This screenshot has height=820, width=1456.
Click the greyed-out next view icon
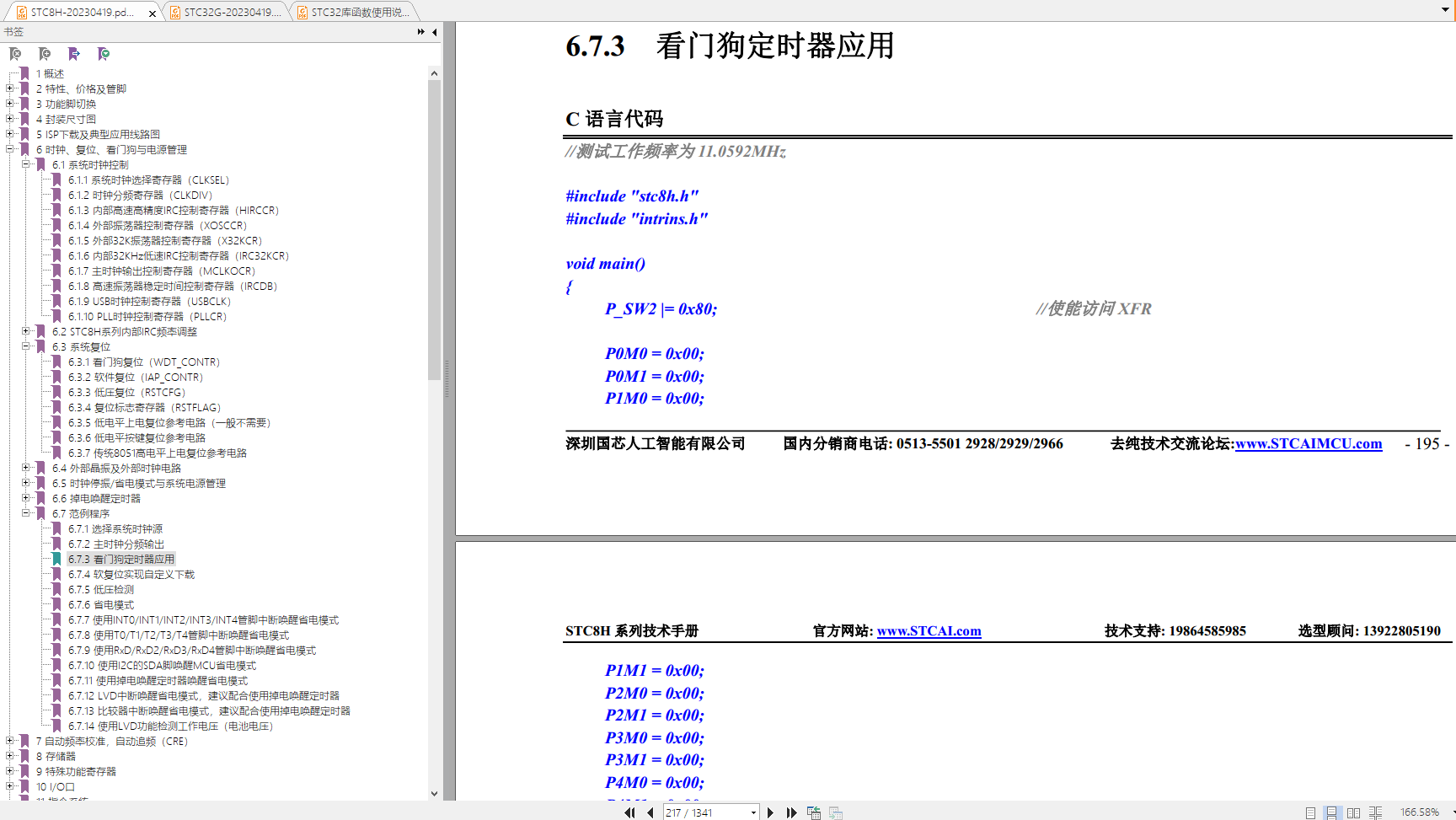click(836, 812)
